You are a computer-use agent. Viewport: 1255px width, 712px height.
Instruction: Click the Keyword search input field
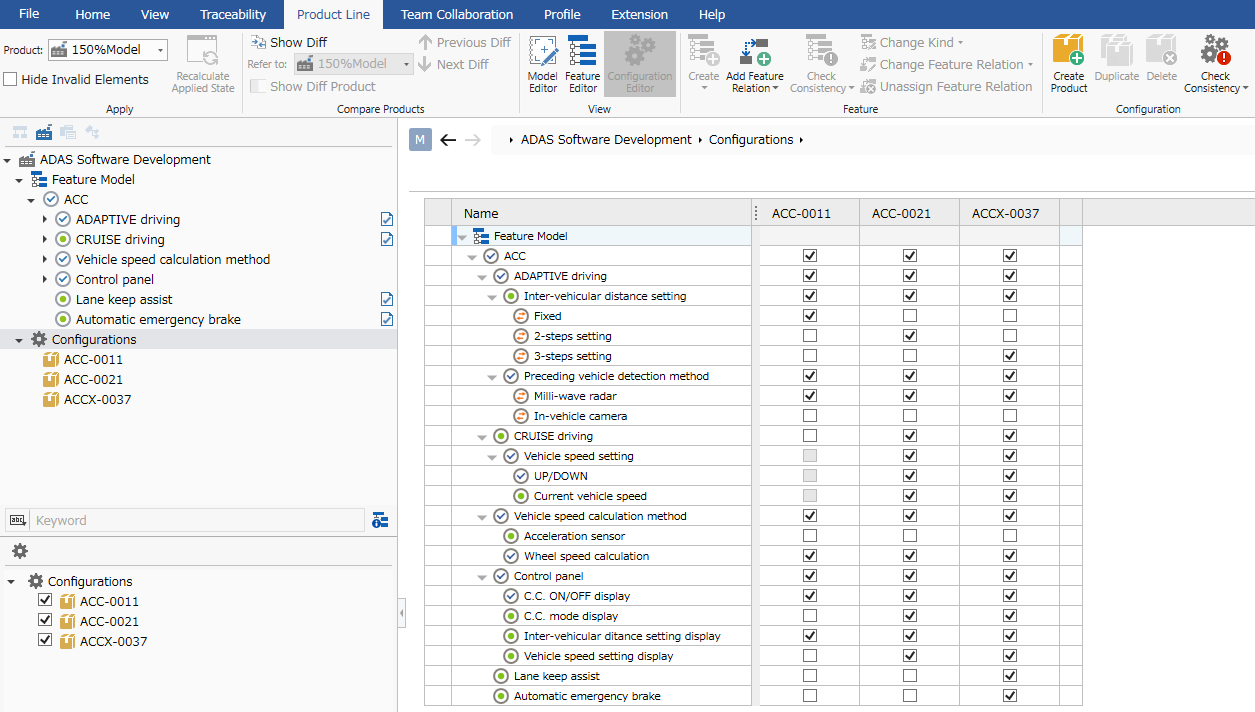pos(197,520)
